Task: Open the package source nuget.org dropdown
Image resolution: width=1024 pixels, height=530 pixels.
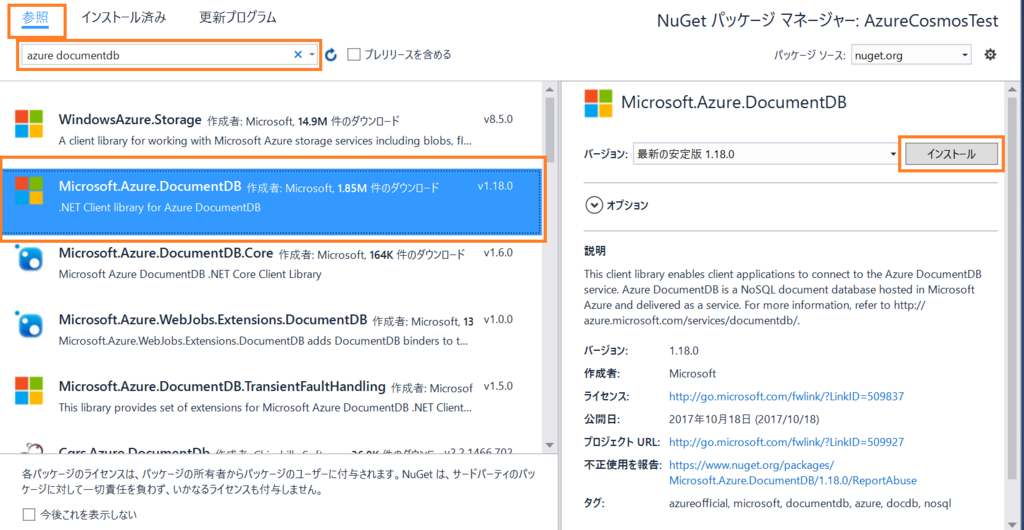Action: point(911,55)
